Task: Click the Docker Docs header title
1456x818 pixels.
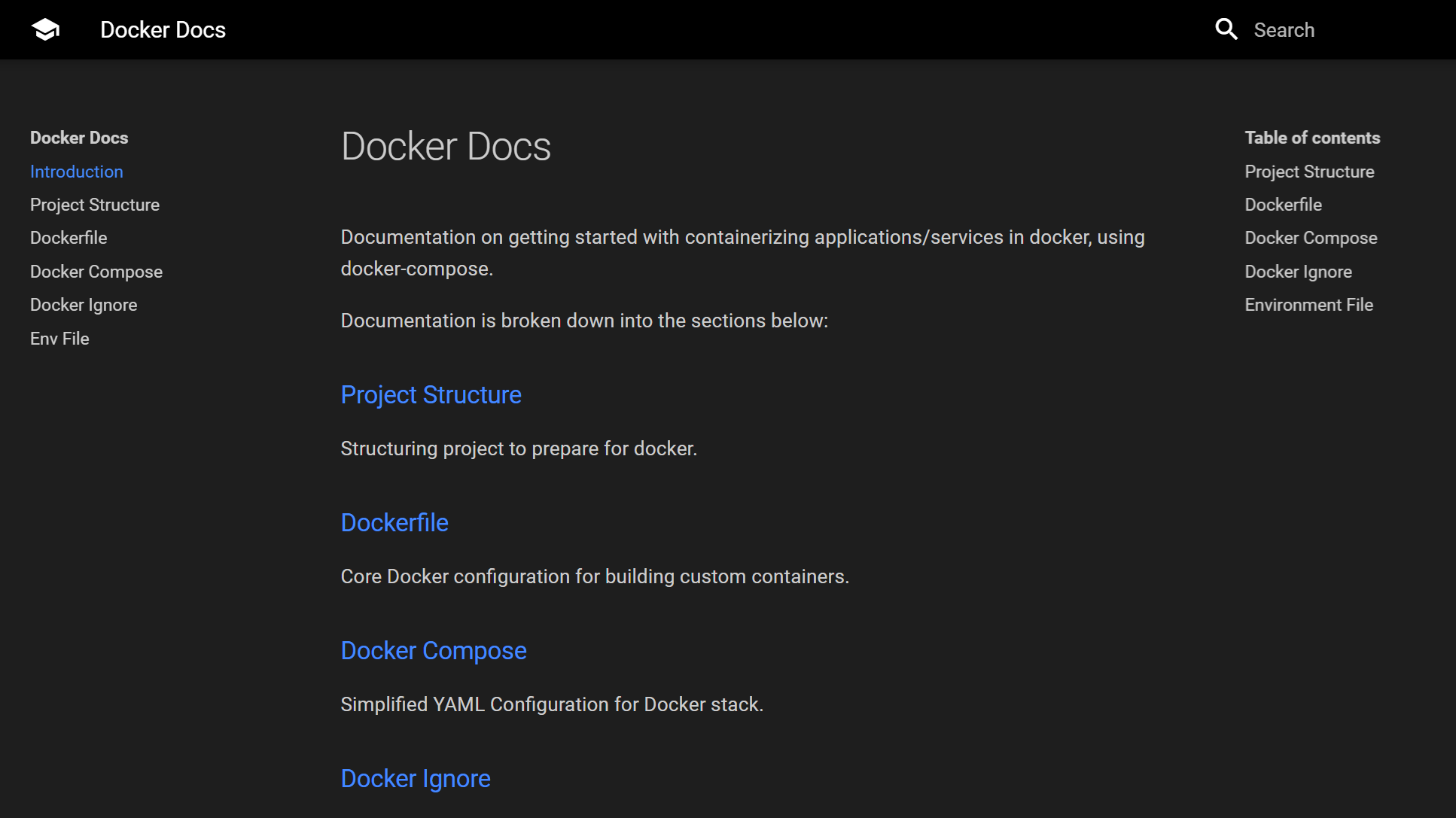Action: pyautogui.click(x=163, y=30)
